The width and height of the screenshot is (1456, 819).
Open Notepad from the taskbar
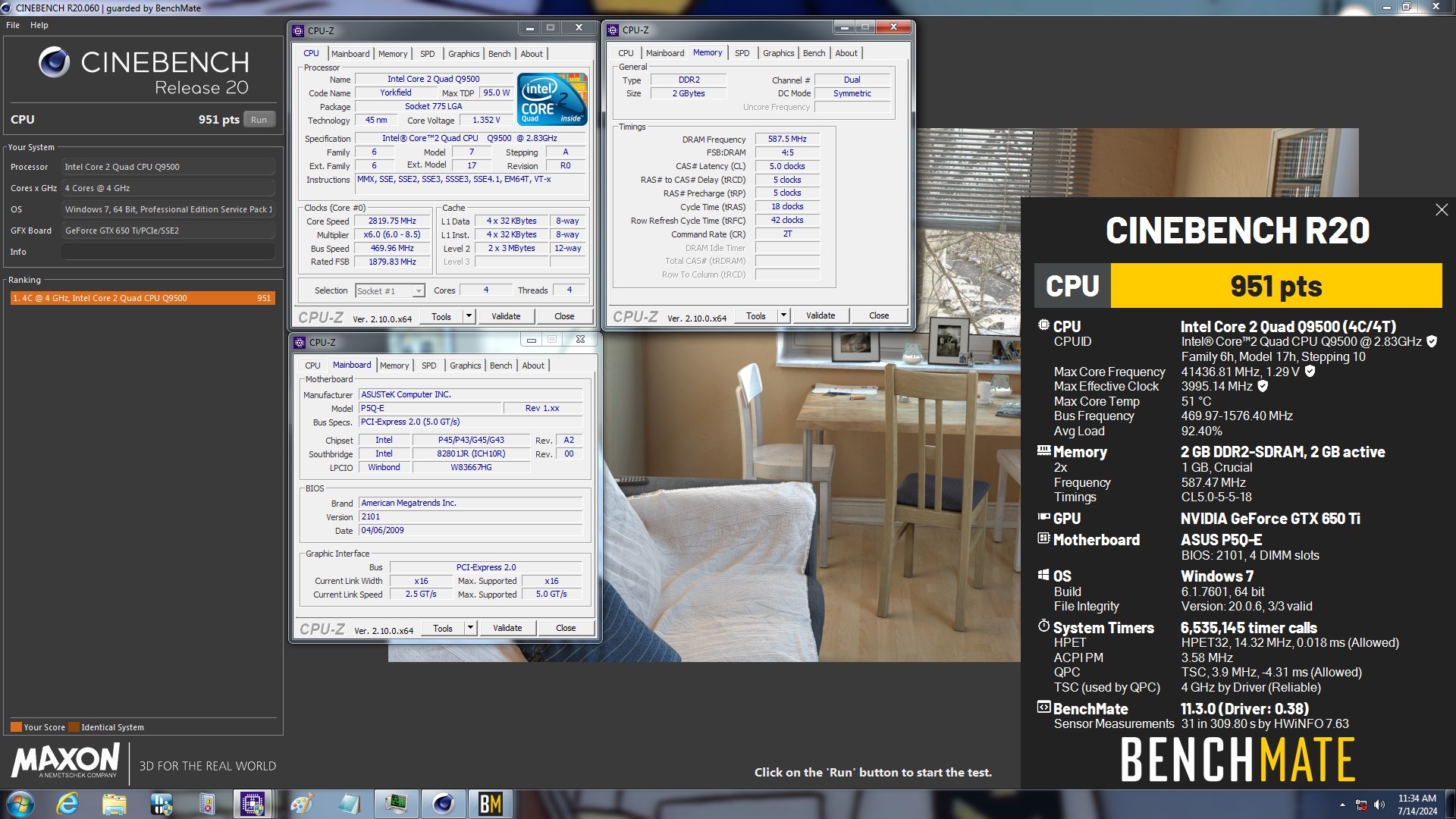pos(349,804)
